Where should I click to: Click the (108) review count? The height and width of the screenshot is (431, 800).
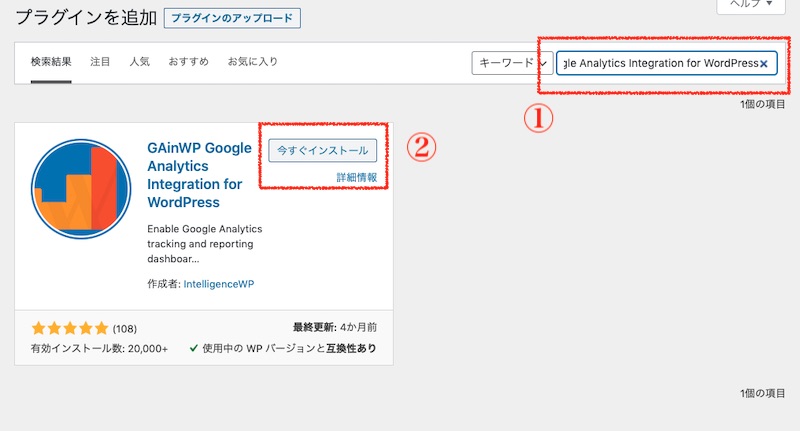pyautogui.click(x=124, y=329)
